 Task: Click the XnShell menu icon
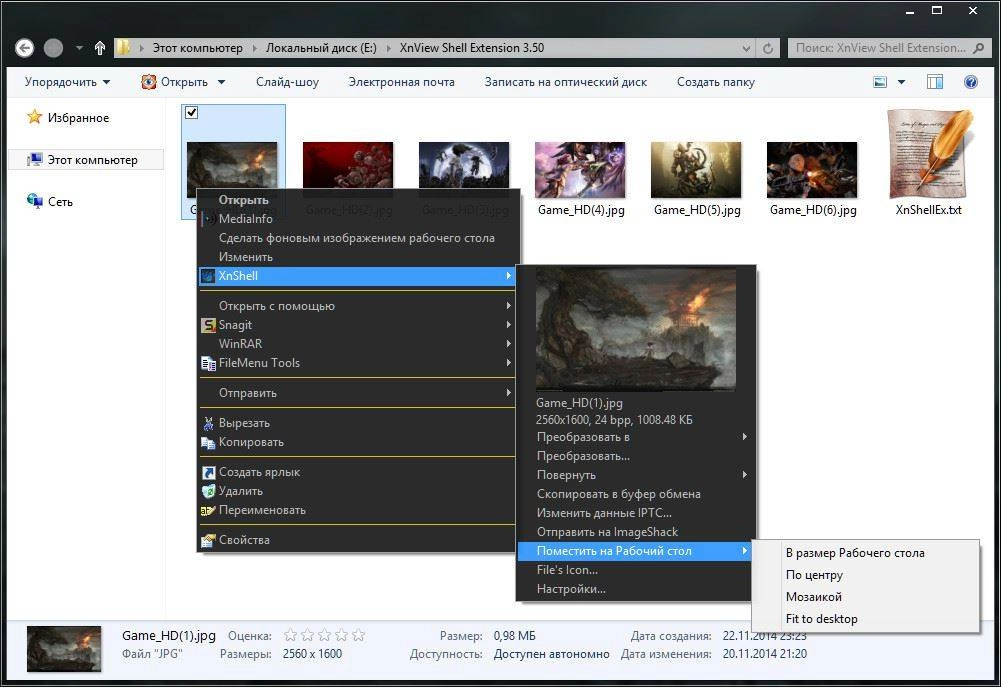click(208, 276)
